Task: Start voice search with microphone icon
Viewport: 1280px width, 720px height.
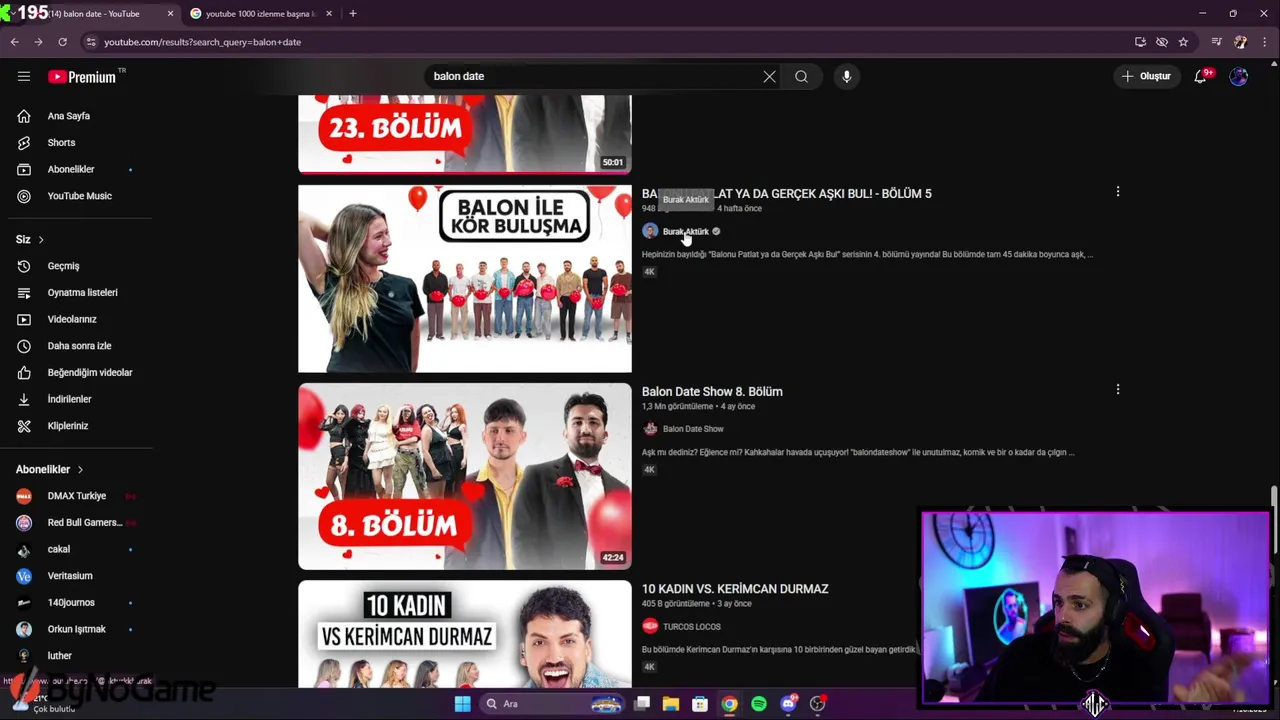Action: [846, 76]
